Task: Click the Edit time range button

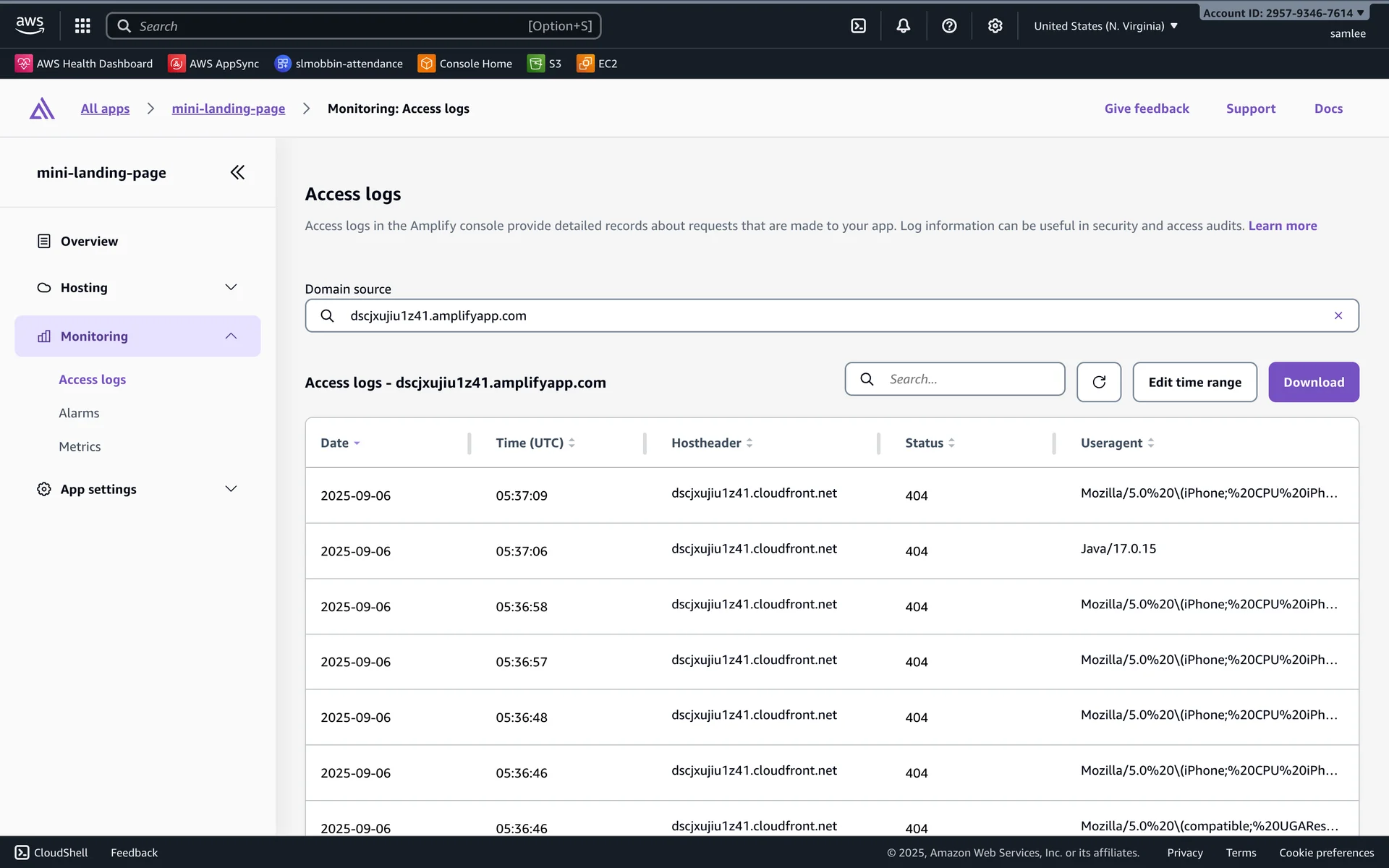Action: point(1194,382)
